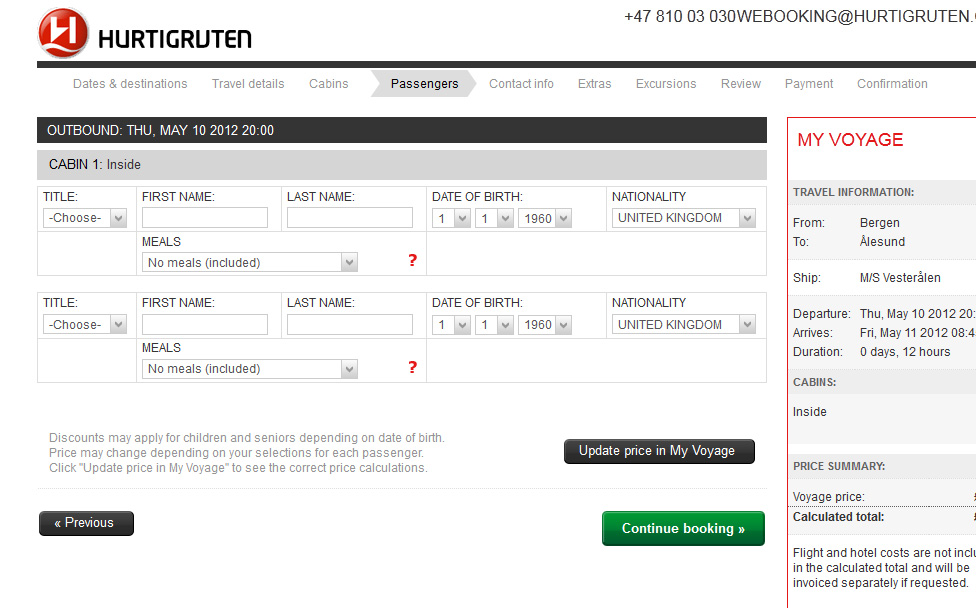Open second passenger birth day dropdown

tap(451, 325)
